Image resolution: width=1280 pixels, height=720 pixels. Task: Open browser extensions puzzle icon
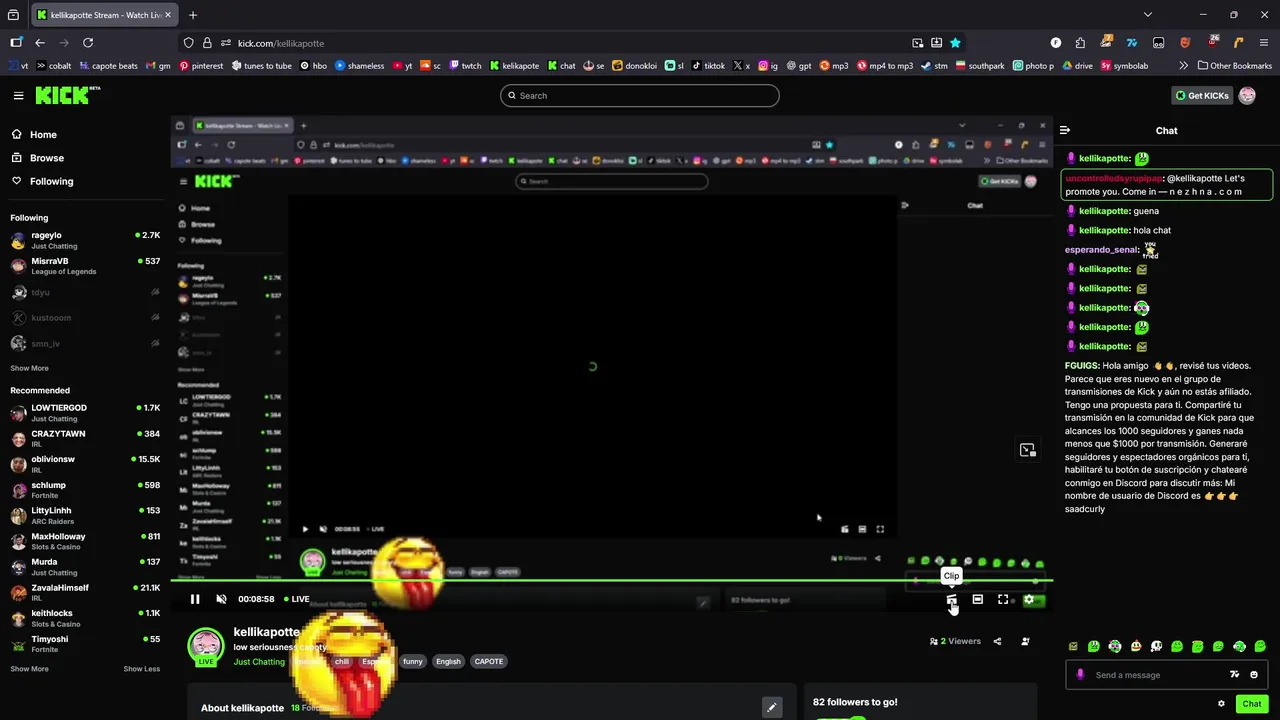(1080, 43)
